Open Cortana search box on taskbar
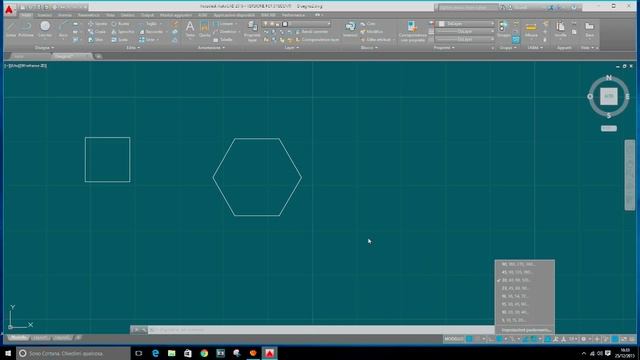Viewport: 640px width, 360px height. pos(73,353)
